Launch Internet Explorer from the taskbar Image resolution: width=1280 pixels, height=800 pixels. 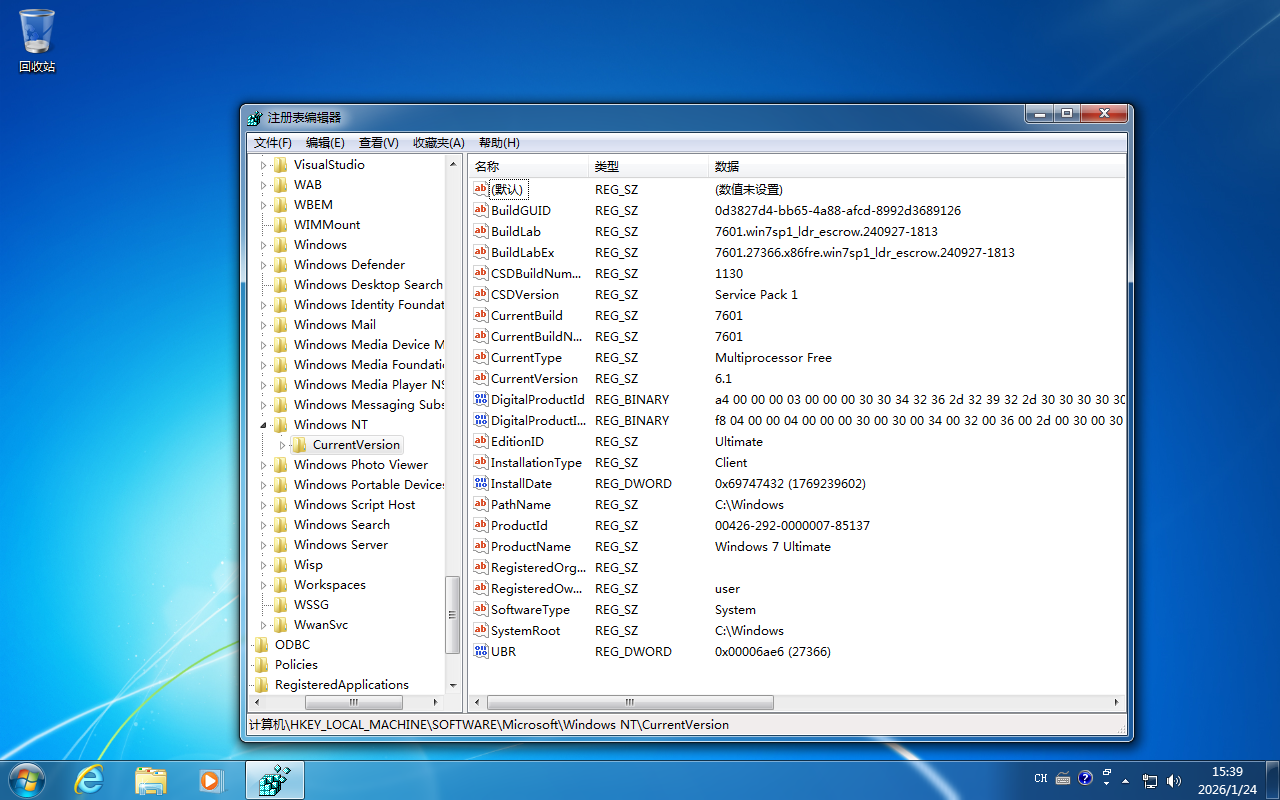pos(89,779)
